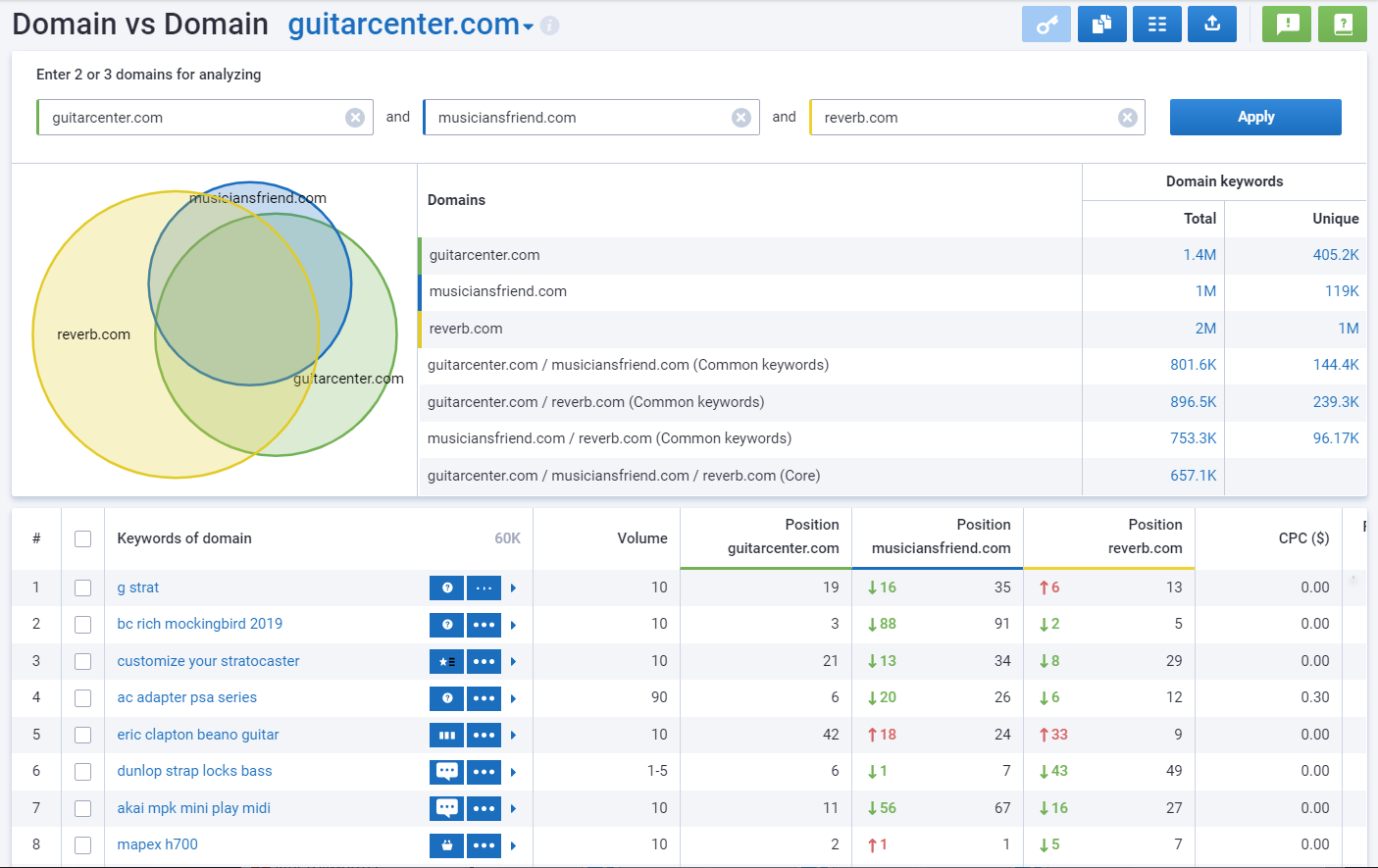Open the column list settings icon
The image size is (1378, 868).
tap(1156, 25)
